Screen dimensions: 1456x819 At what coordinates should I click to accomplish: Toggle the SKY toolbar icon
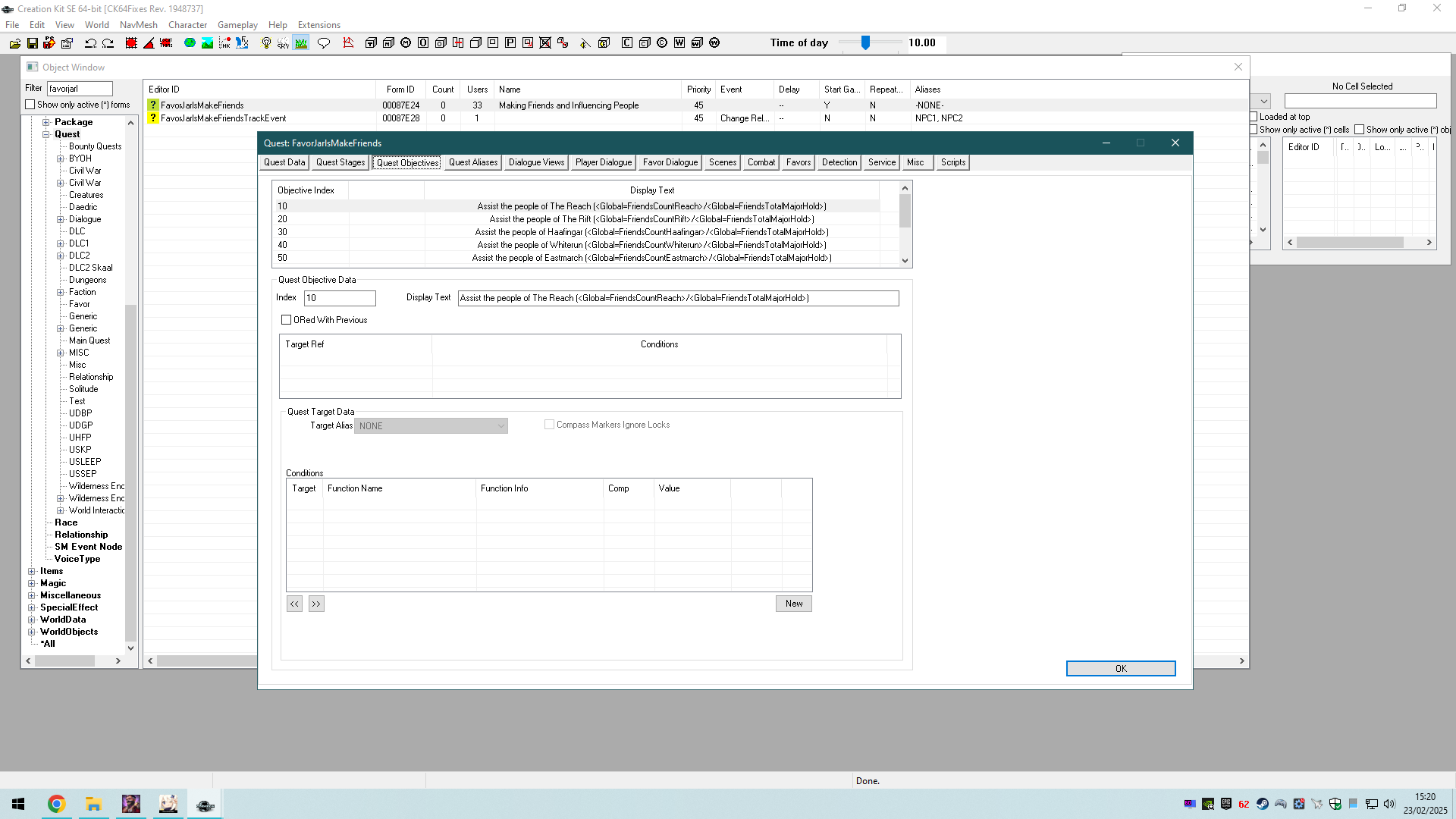(283, 43)
